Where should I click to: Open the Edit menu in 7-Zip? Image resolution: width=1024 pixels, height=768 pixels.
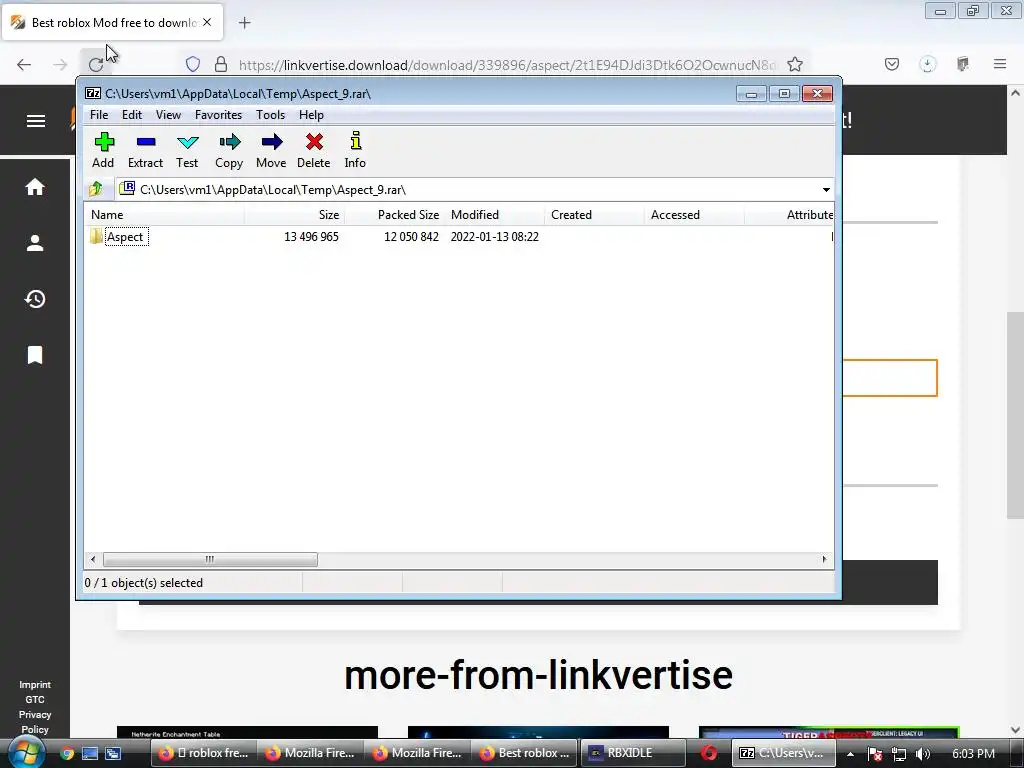(132, 115)
